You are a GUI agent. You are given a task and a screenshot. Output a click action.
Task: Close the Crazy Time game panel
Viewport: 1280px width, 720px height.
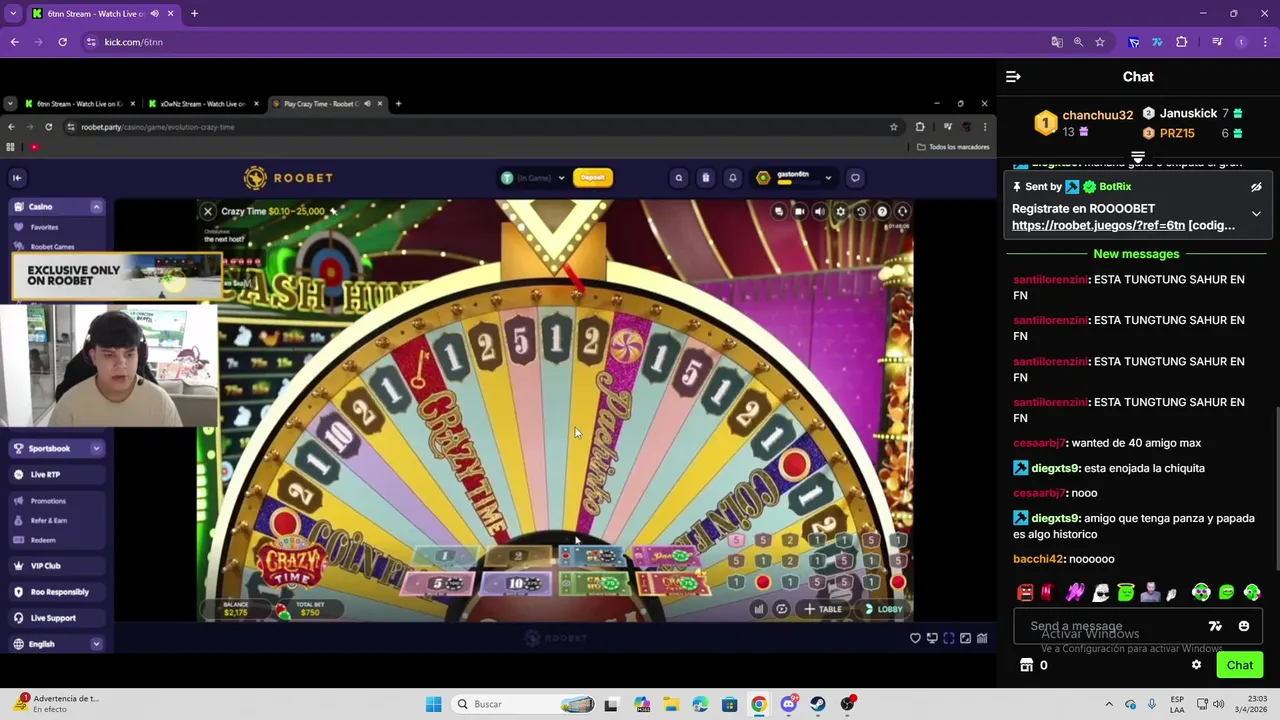(x=208, y=211)
